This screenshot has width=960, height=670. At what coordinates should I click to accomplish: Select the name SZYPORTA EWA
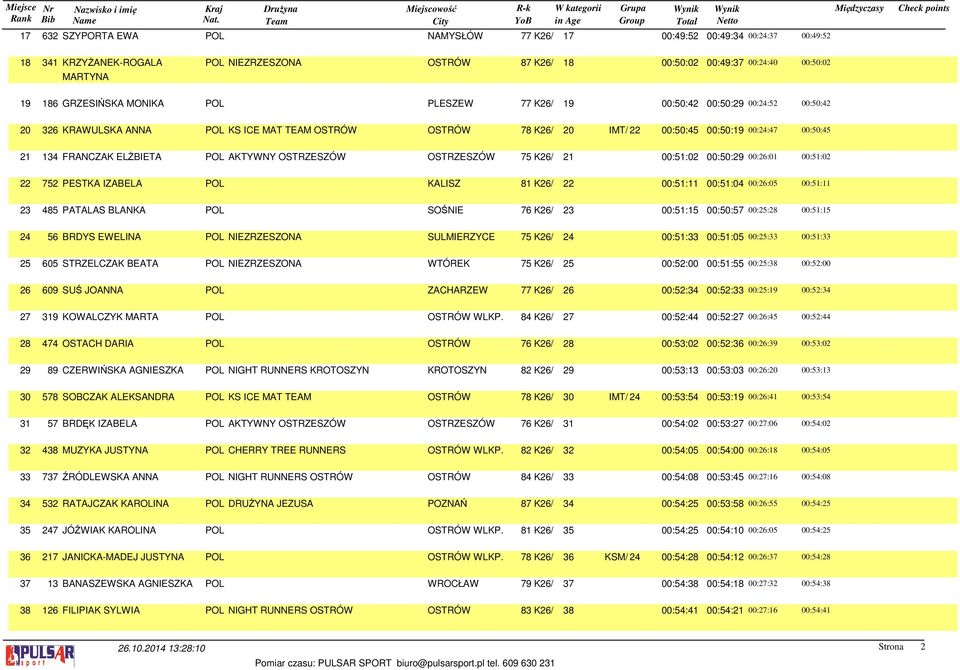100,36
